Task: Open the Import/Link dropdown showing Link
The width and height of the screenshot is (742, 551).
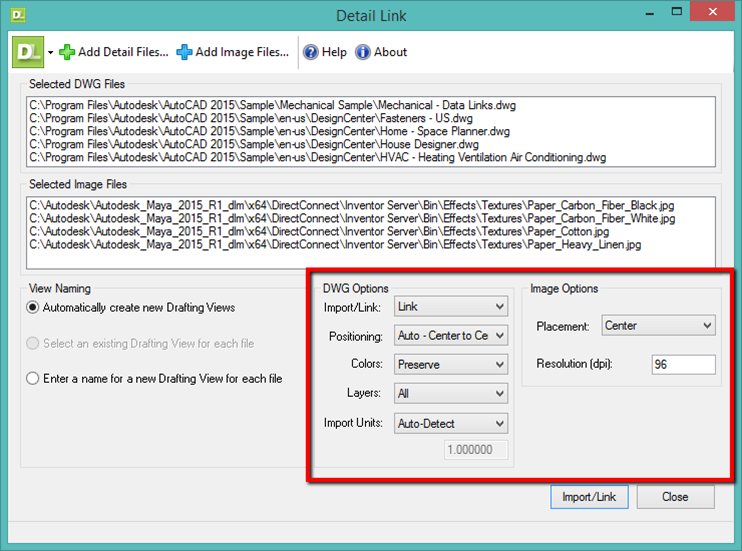Action: (450, 307)
